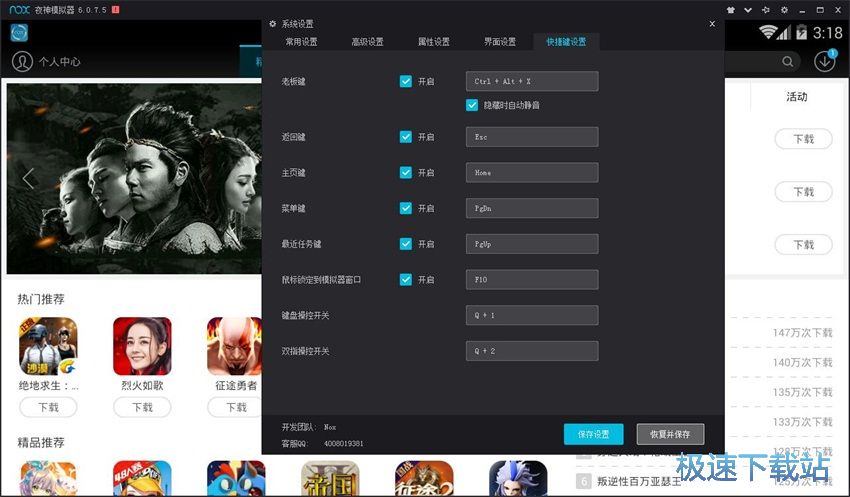The image size is (850, 497).
Task: Click the Q + 2 shortcut field
Action: [x=532, y=351]
